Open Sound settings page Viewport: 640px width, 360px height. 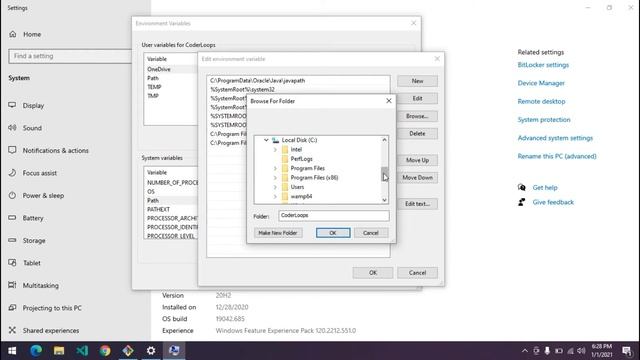pos(32,128)
